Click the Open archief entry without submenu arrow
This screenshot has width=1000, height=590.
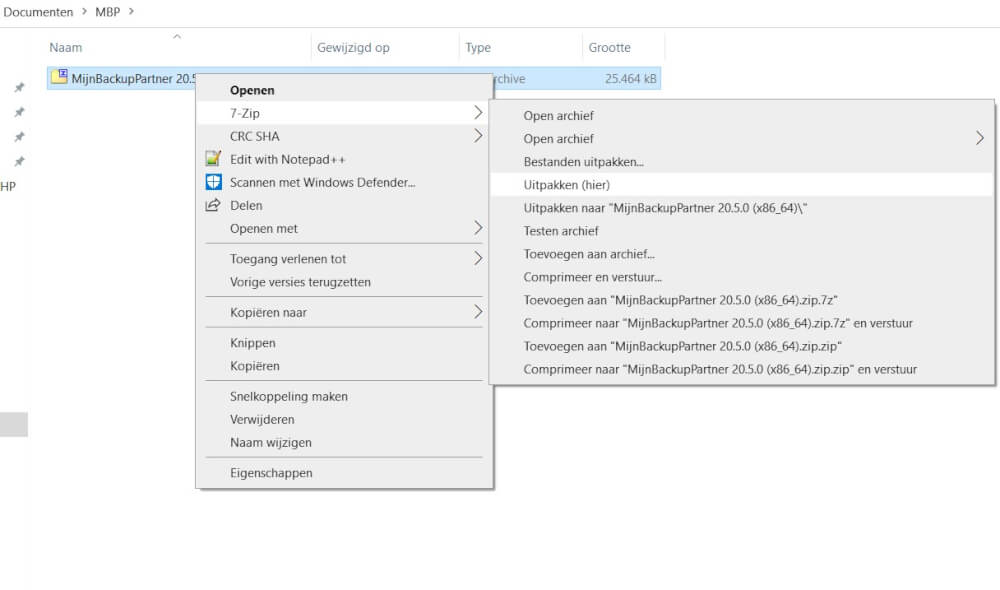pyautogui.click(x=558, y=115)
